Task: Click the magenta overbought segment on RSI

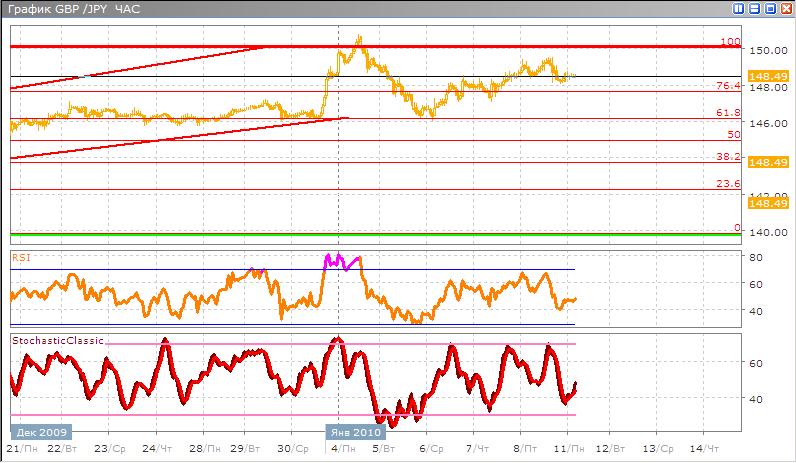Action: click(x=340, y=262)
